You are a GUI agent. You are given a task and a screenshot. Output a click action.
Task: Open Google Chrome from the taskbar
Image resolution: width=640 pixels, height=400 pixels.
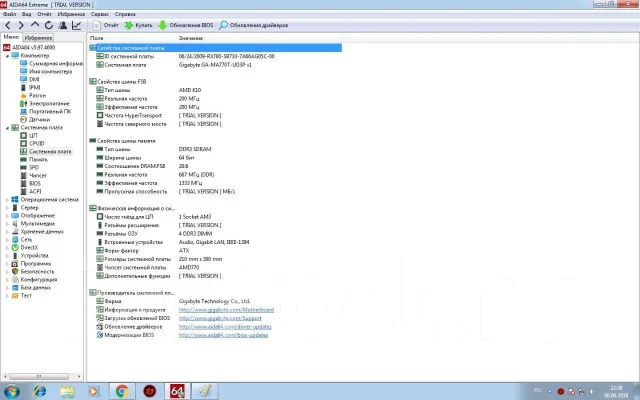tap(122, 391)
